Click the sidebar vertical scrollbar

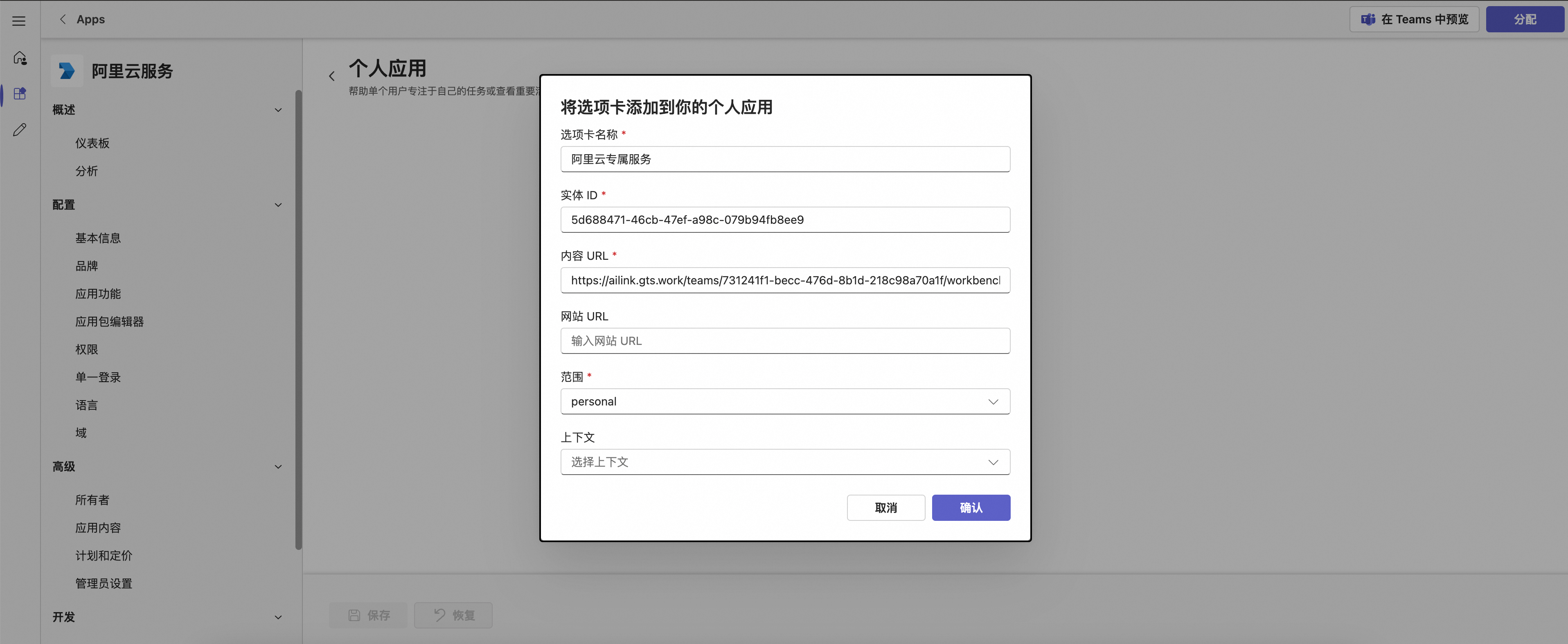298,320
